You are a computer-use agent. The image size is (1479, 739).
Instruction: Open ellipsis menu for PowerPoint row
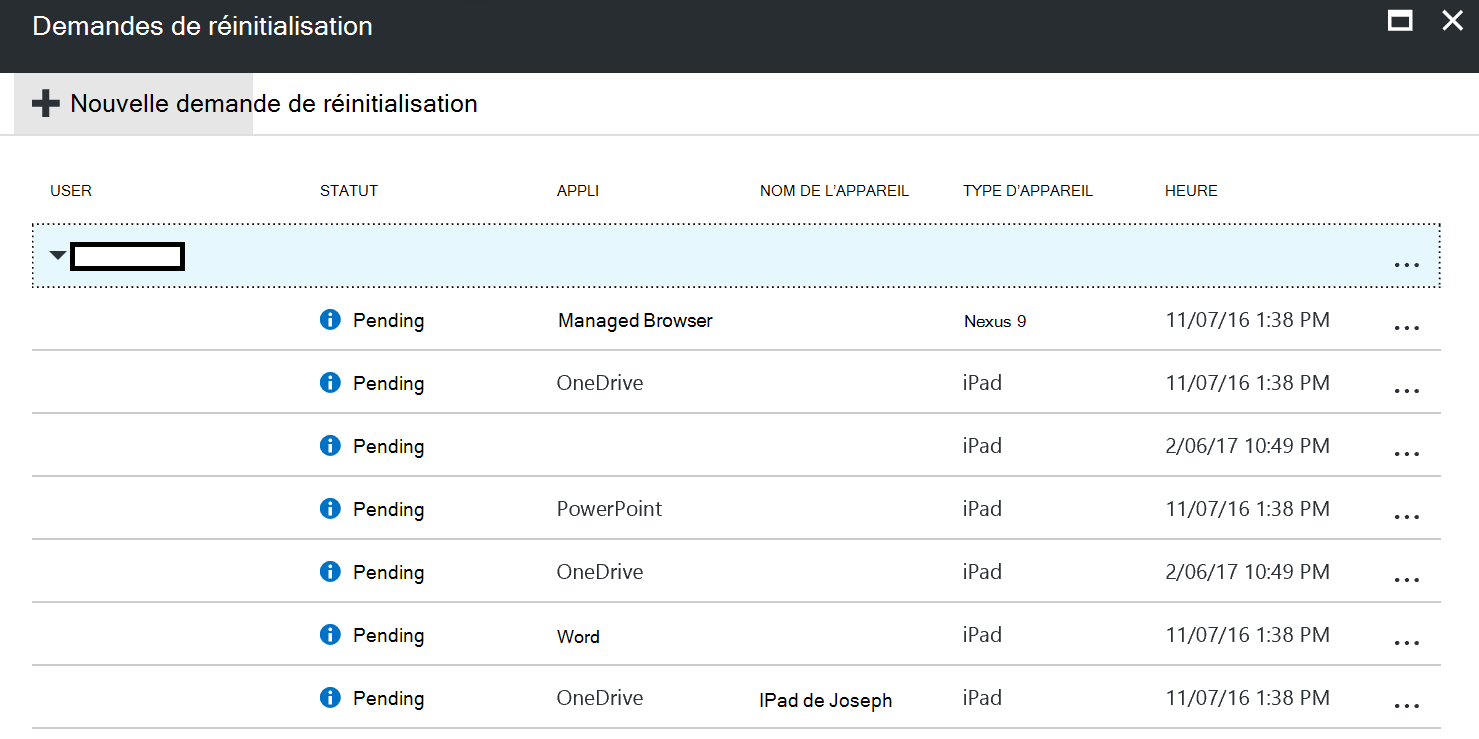tap(1406, 517)
